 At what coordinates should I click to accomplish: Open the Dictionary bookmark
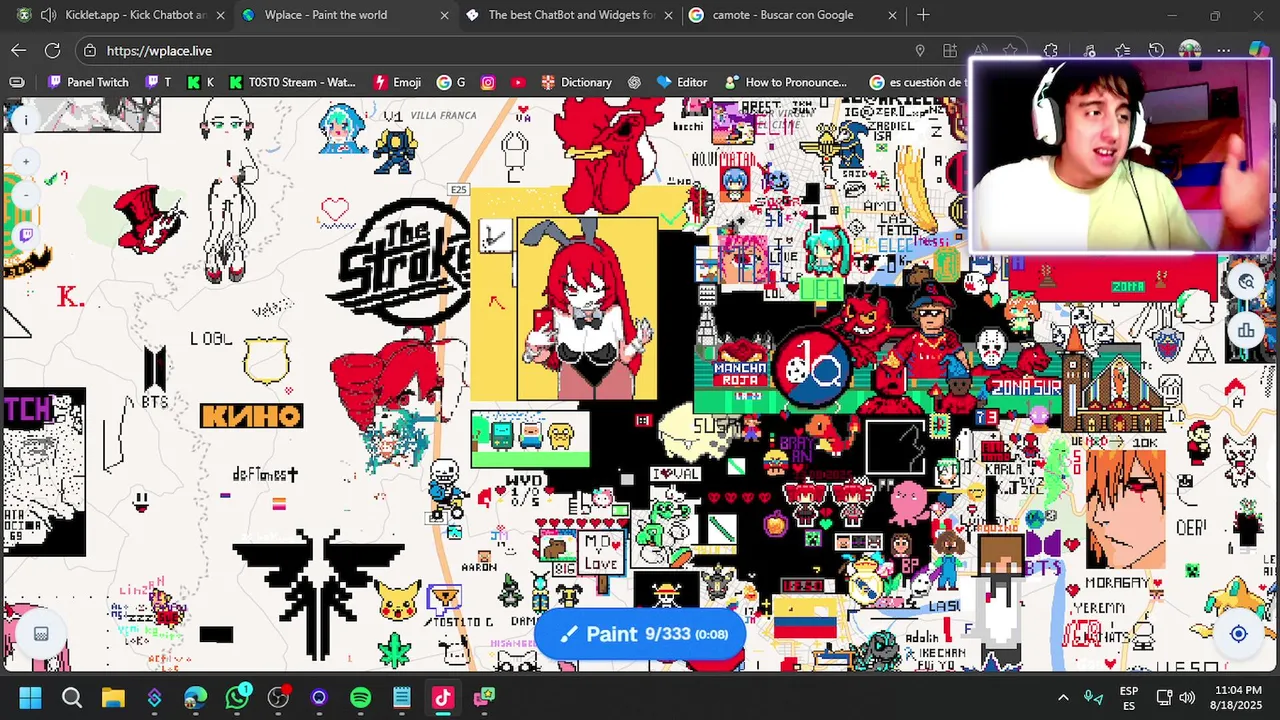576,82
